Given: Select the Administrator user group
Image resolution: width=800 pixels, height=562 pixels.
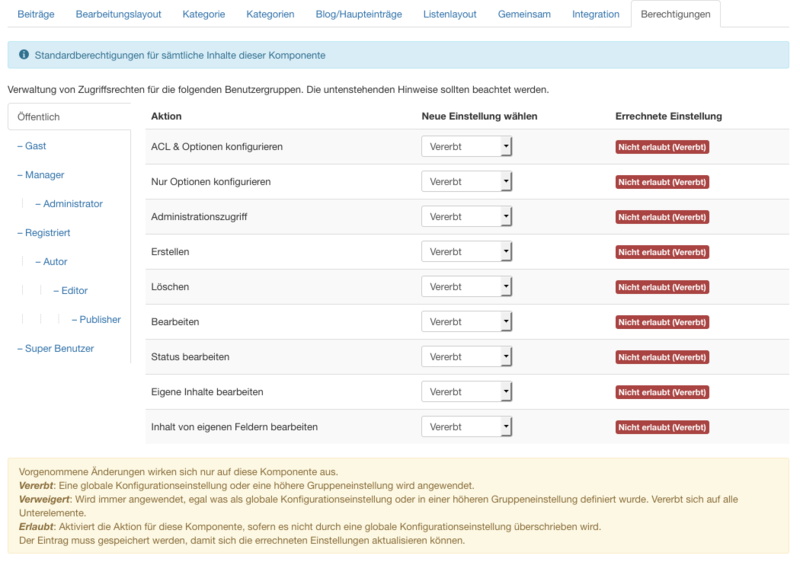Looking at the screenshot, I should (x=69, y=204).
